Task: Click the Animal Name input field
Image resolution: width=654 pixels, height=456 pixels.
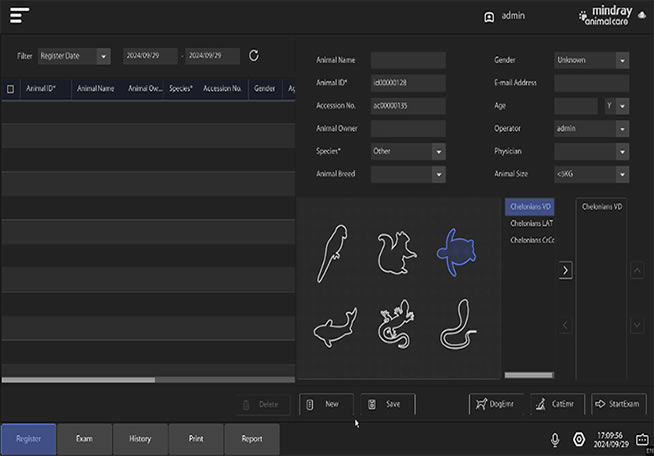Action: pos(408,60)
